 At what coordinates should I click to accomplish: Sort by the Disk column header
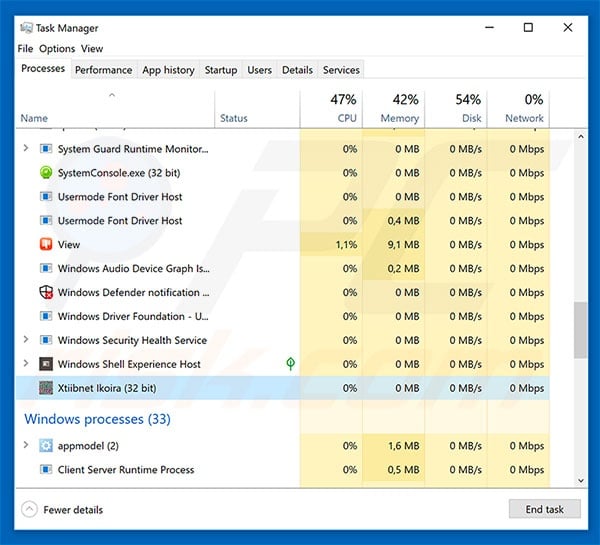click(456, 109)
